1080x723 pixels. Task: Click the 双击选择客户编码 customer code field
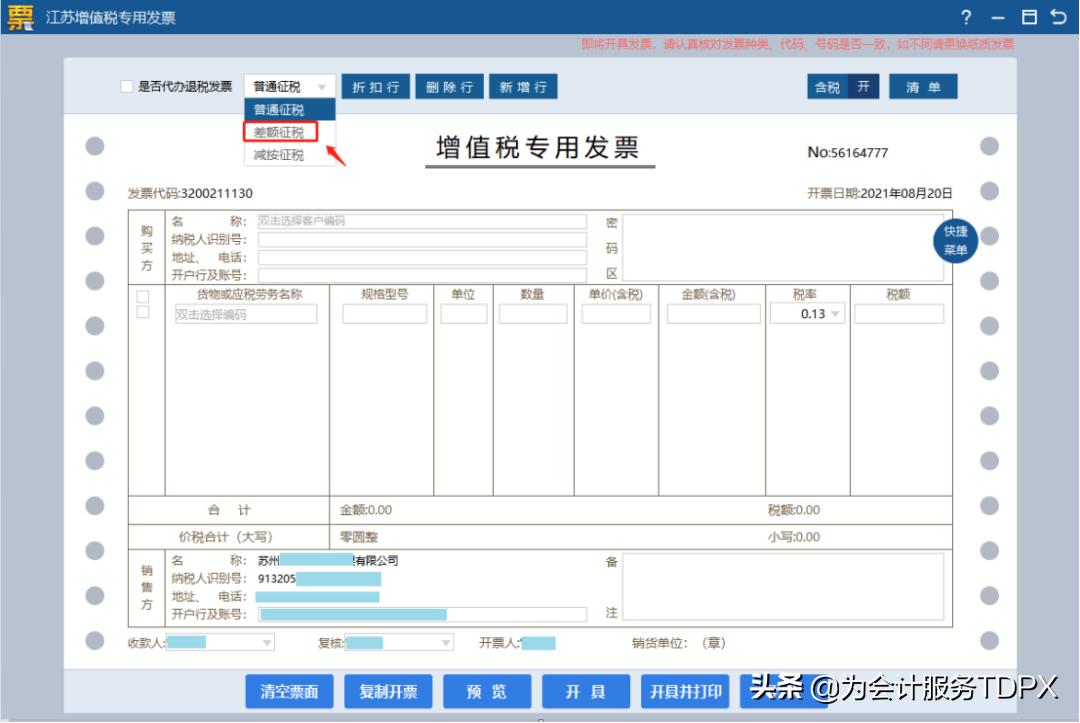(420, 221)
